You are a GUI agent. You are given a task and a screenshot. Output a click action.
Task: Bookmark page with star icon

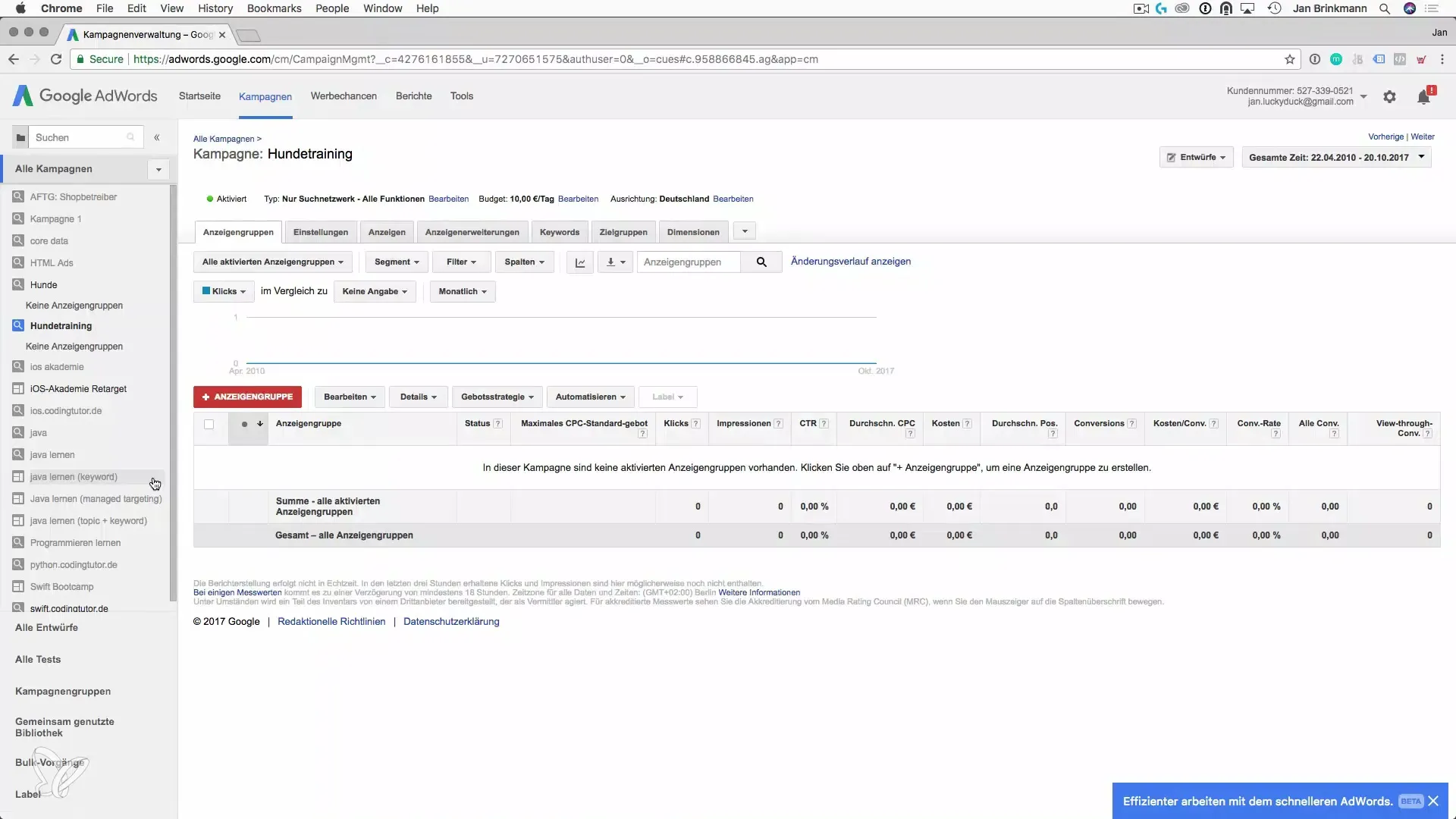[x=1289, y=59]
